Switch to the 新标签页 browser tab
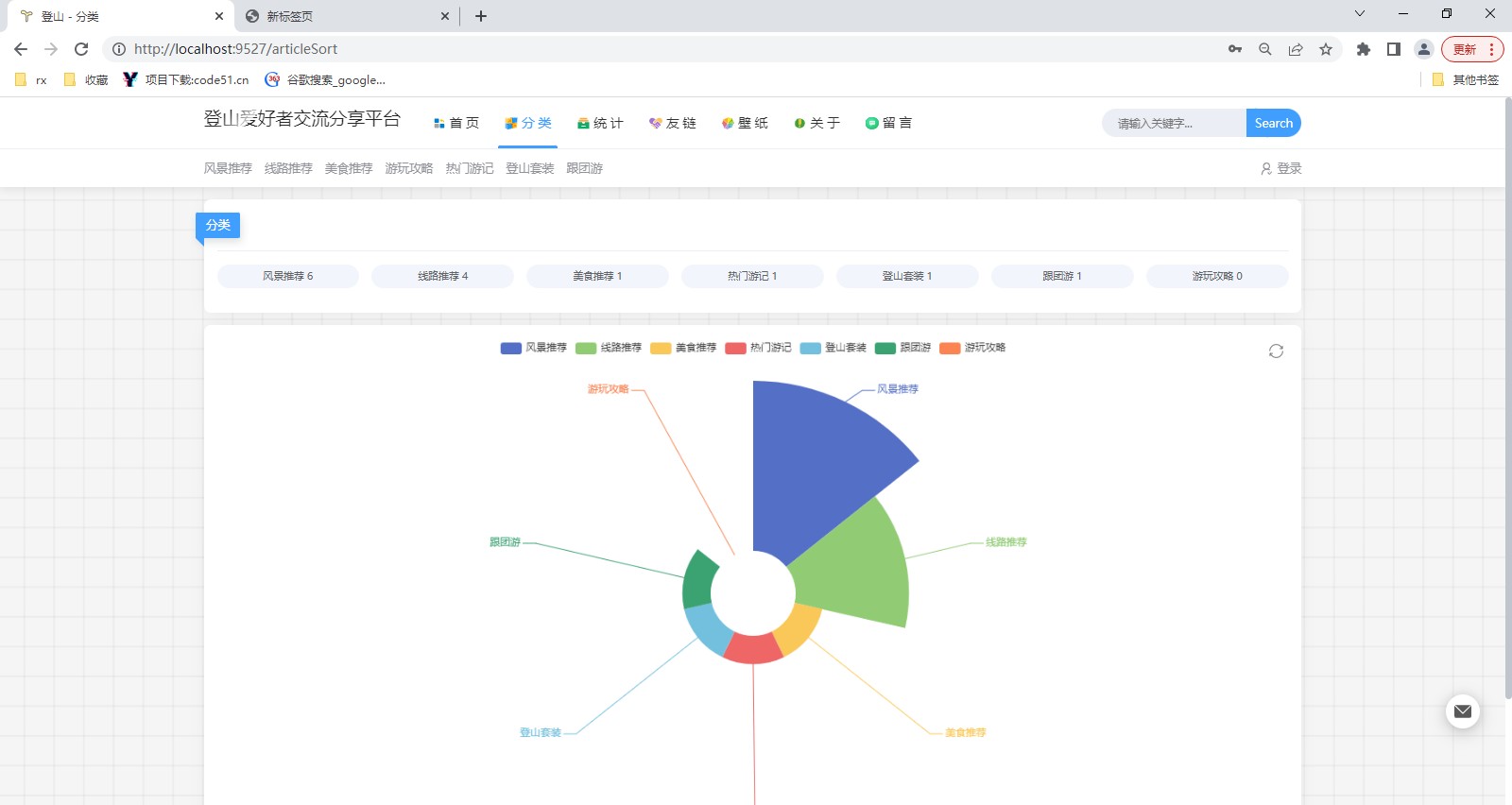Image resolution: width=1512 pixels, height=805 pixels. [347, 16]
